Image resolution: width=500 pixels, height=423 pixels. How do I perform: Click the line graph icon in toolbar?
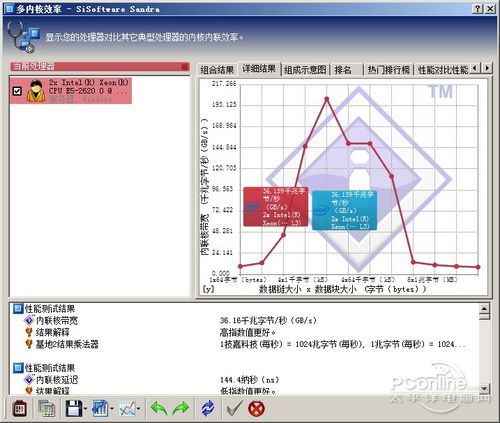click(127, 408)
